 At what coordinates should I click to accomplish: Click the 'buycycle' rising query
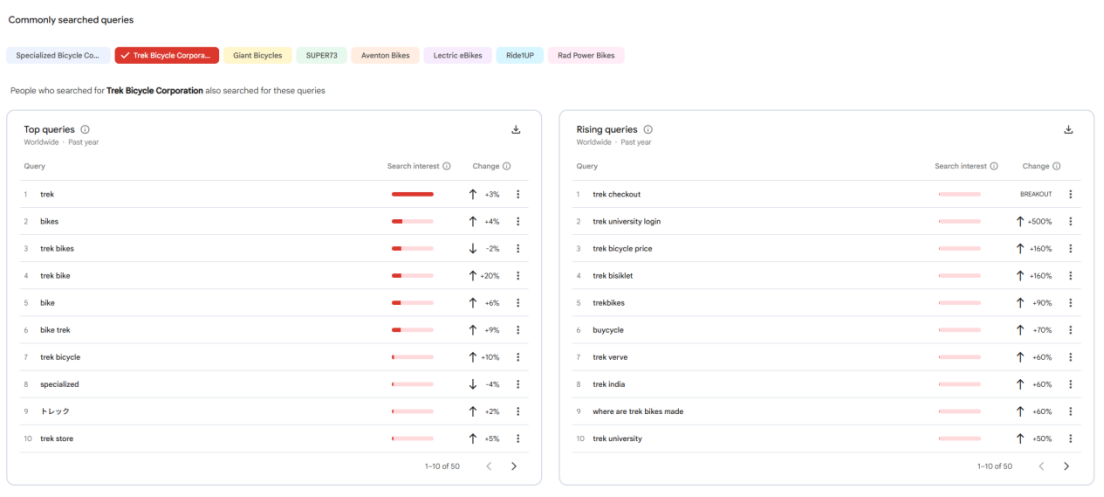click(608, 330)
